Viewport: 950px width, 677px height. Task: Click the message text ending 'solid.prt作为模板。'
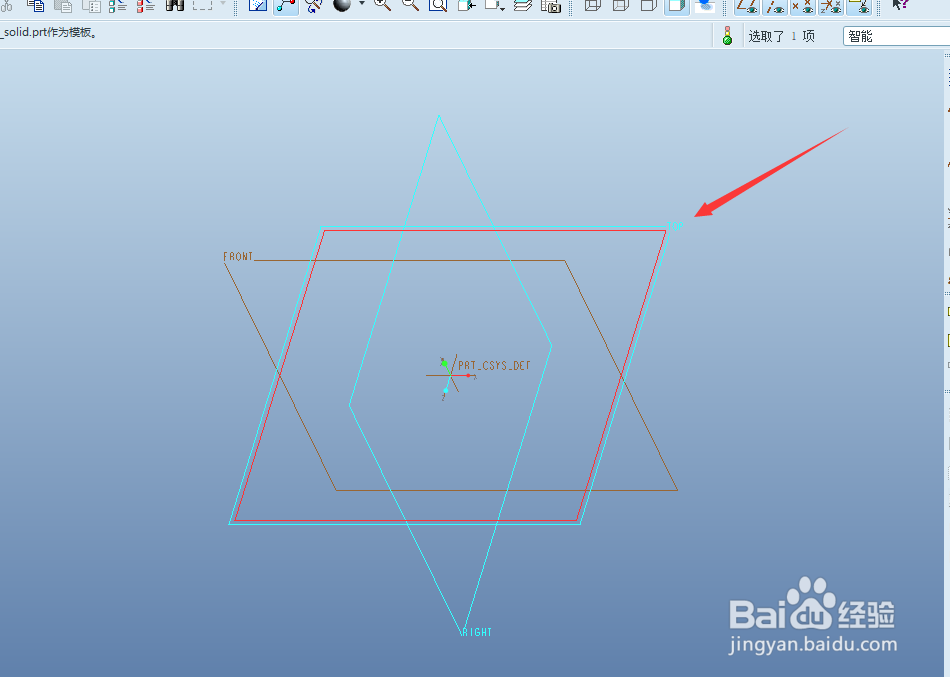pos(50,32)
